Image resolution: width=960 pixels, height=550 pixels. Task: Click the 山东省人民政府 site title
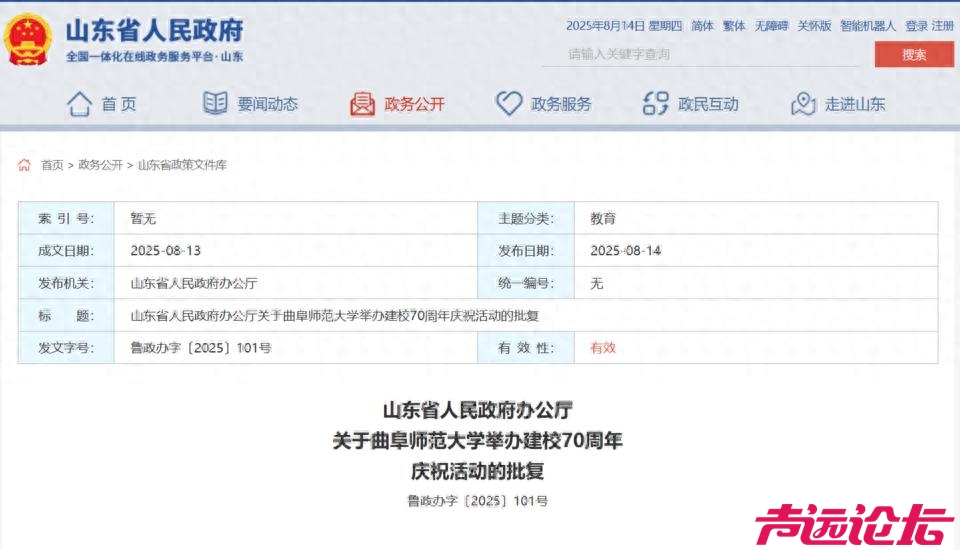coord(155,31)
